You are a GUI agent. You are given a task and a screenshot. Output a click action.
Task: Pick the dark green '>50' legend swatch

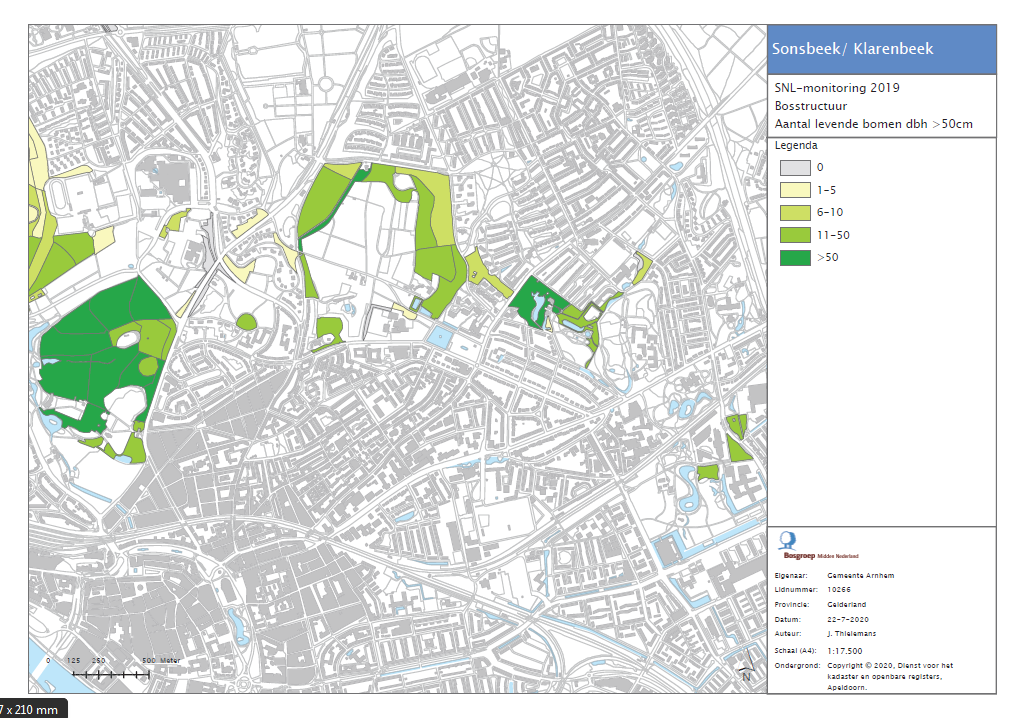click(795, 258)
